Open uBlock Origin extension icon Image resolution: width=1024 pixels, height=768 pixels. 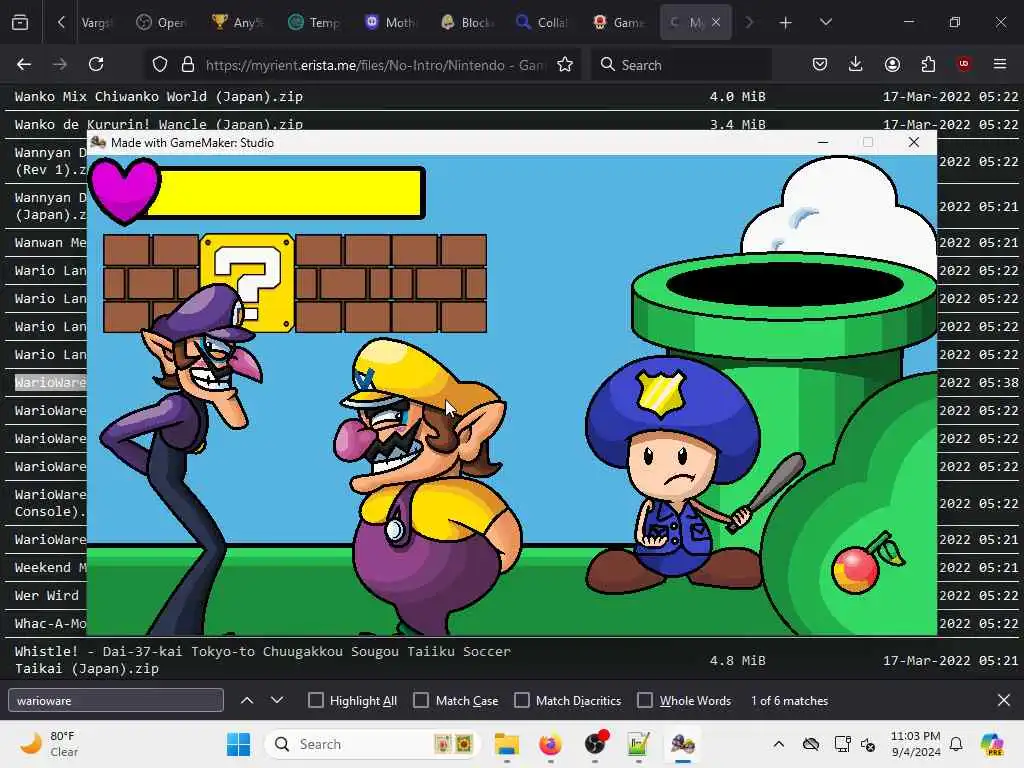point(964,64)
